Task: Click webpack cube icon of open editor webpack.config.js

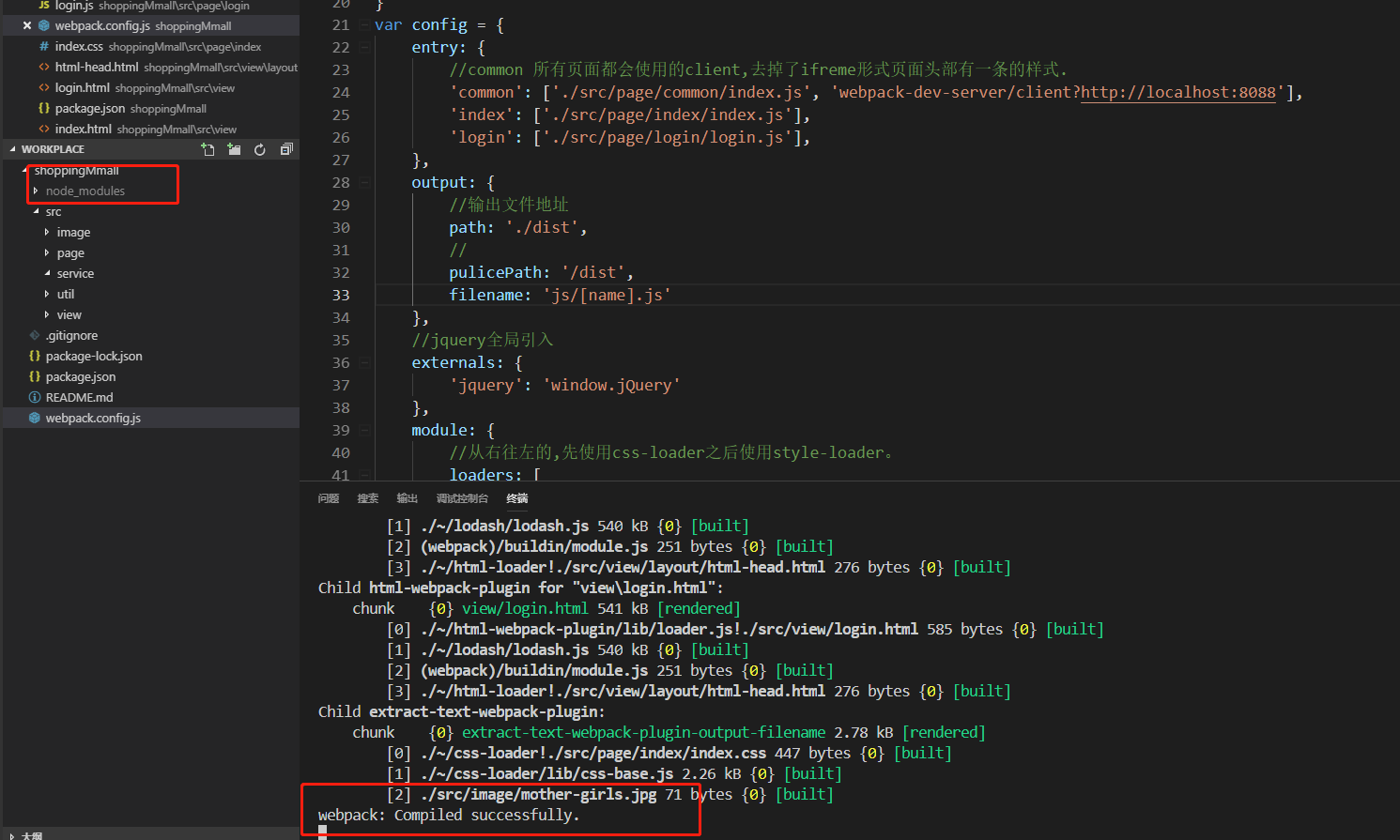Action: pyautogui.click(x=44, y=25)
